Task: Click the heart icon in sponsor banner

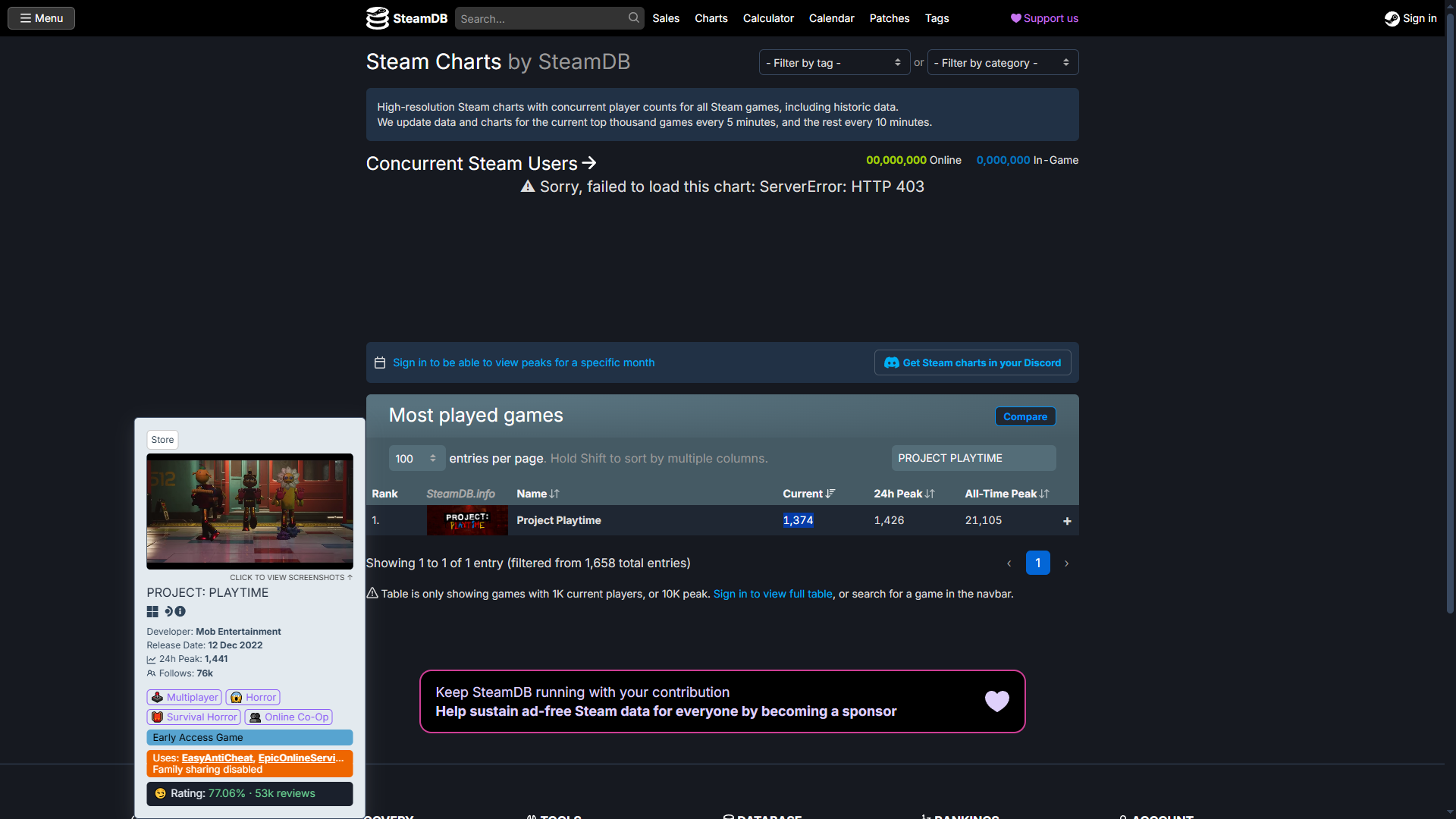Action: pyautogui.click(x=996, y=701)
